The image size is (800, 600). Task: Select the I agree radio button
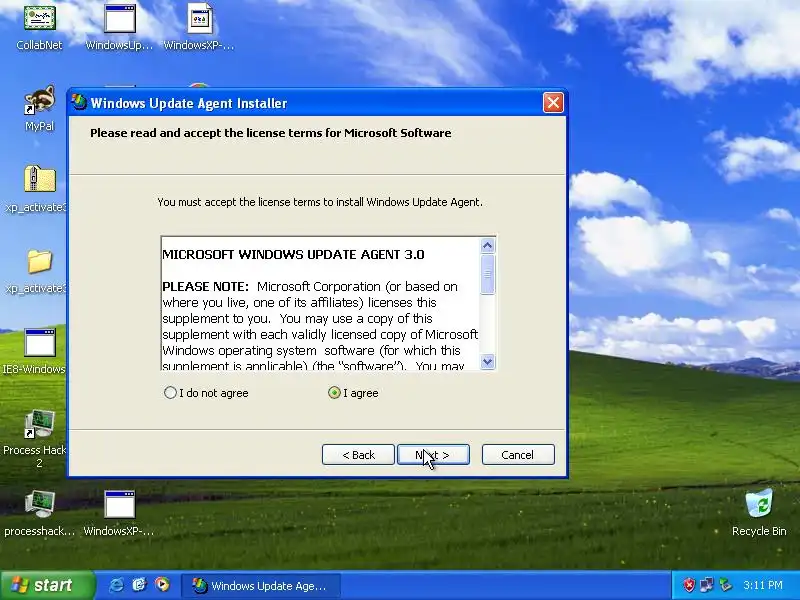(334, 393)
